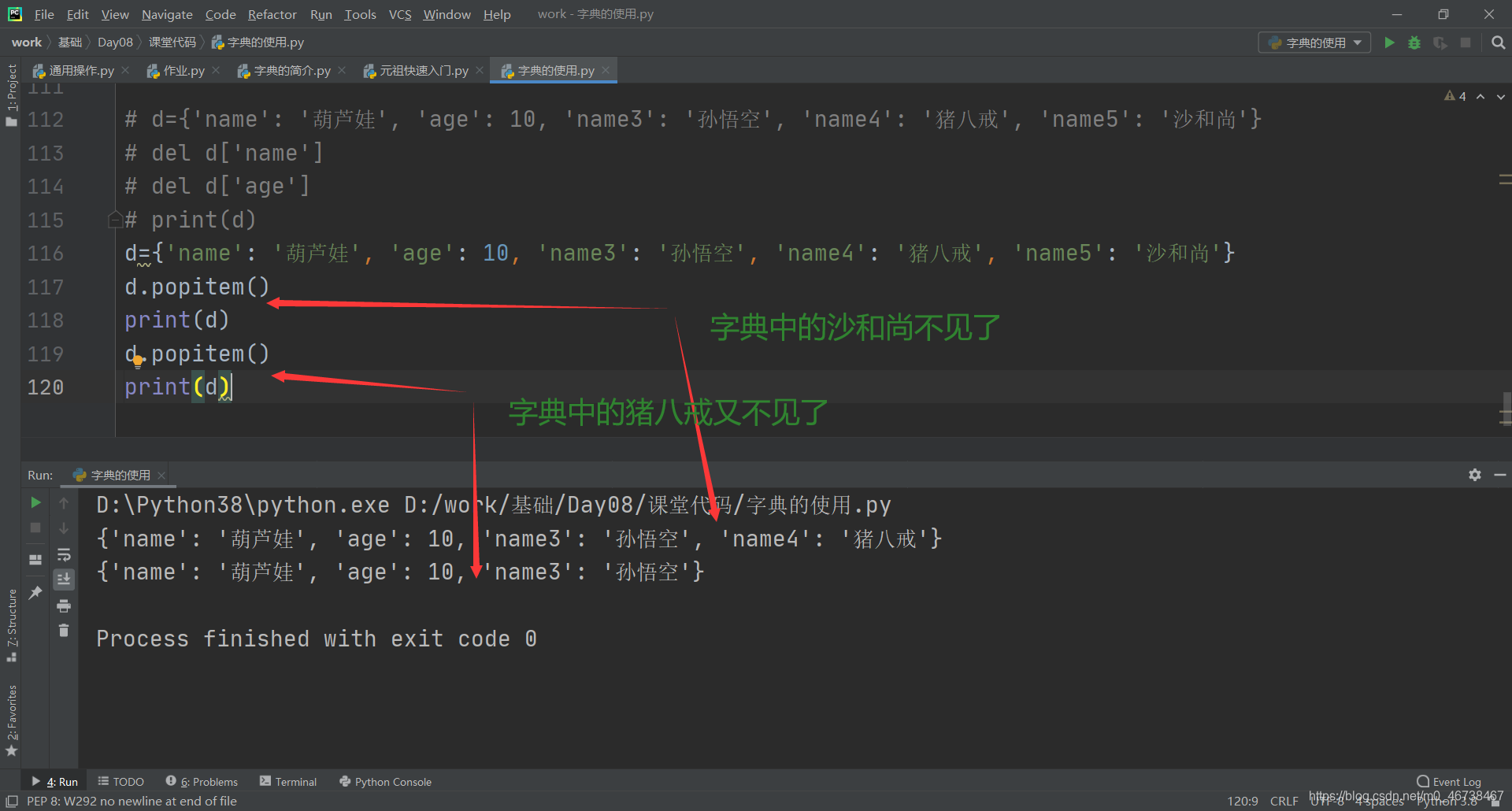Pin the Run tab

point(35,592)
